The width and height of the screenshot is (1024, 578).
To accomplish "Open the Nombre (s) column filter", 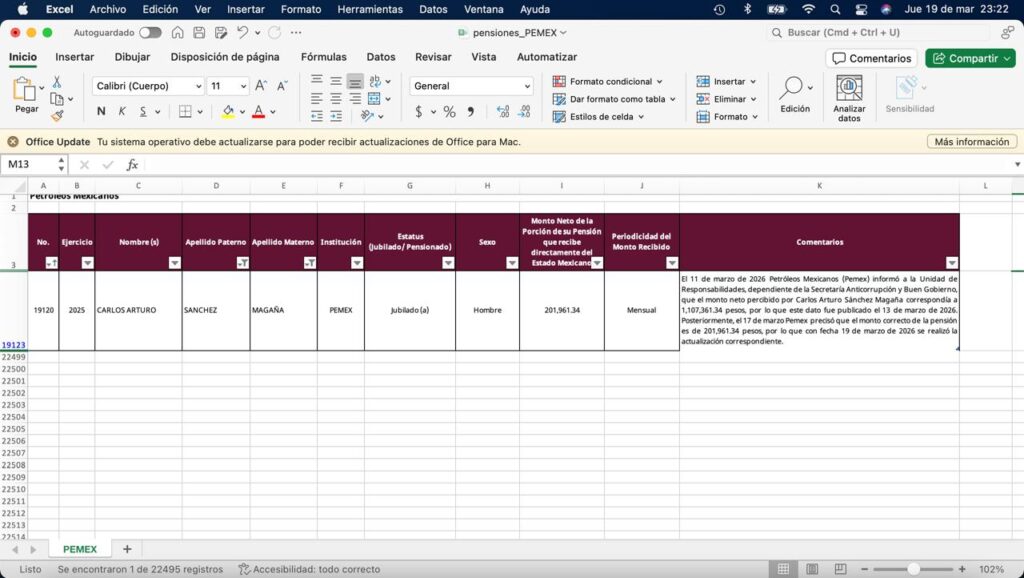I will pos(175,263).
